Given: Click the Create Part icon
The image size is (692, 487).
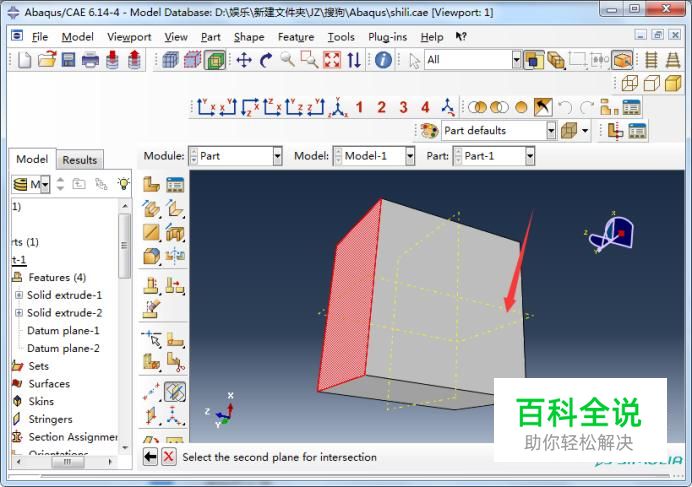Looking at the screenshot, I should point(151,184).
